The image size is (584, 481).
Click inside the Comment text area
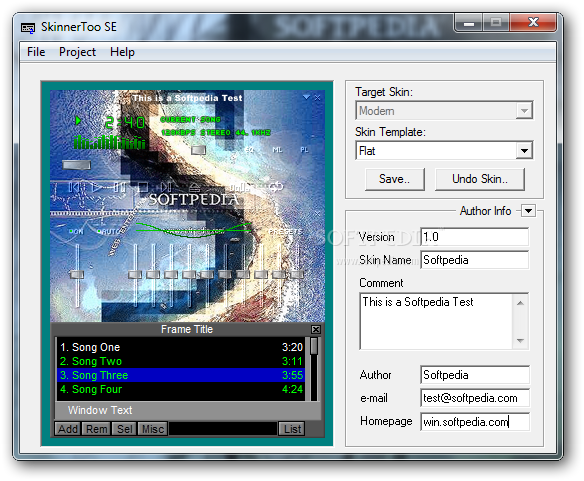tap(436, 322)
